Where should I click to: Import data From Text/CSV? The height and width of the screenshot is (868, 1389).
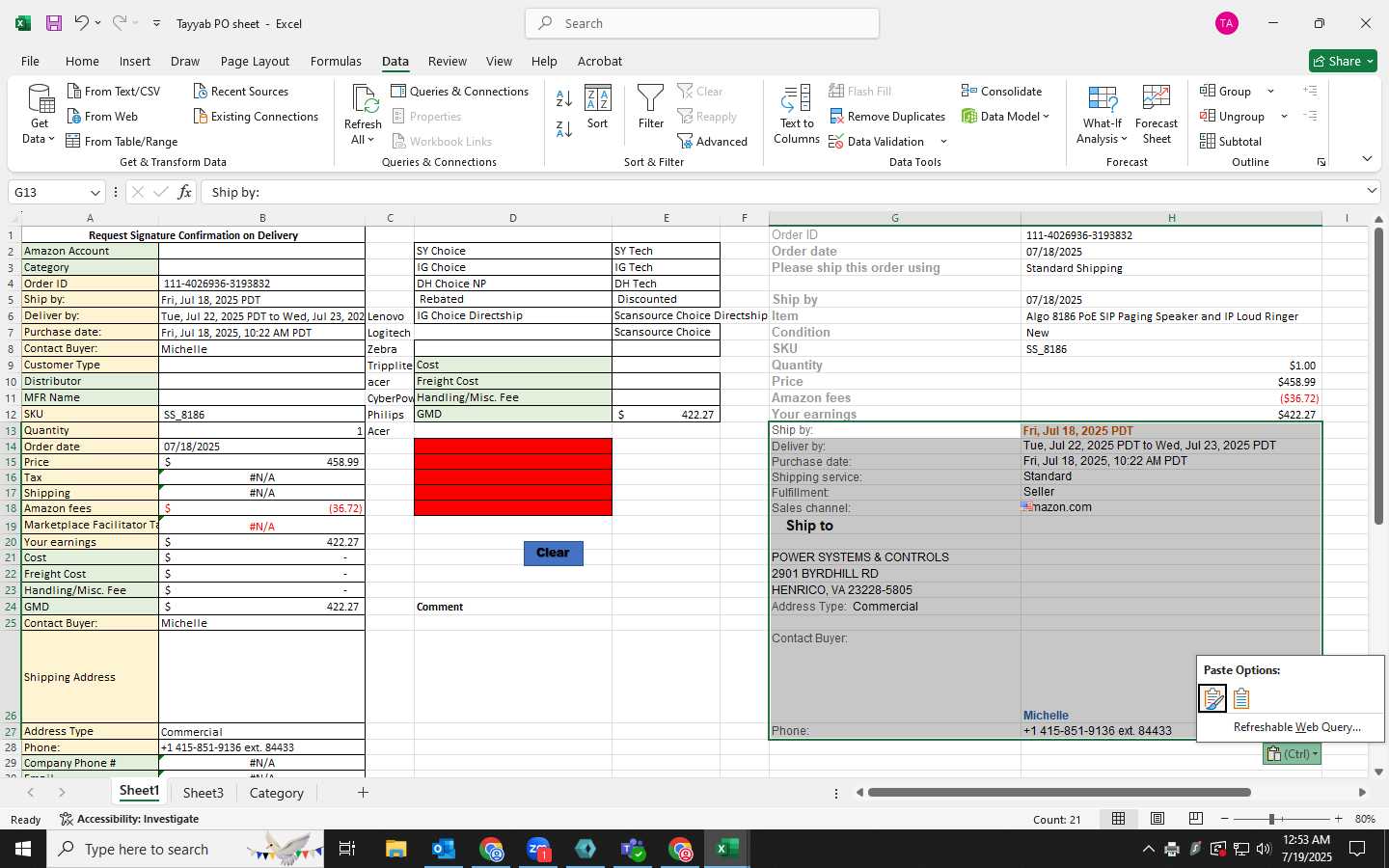coord(114,91)
